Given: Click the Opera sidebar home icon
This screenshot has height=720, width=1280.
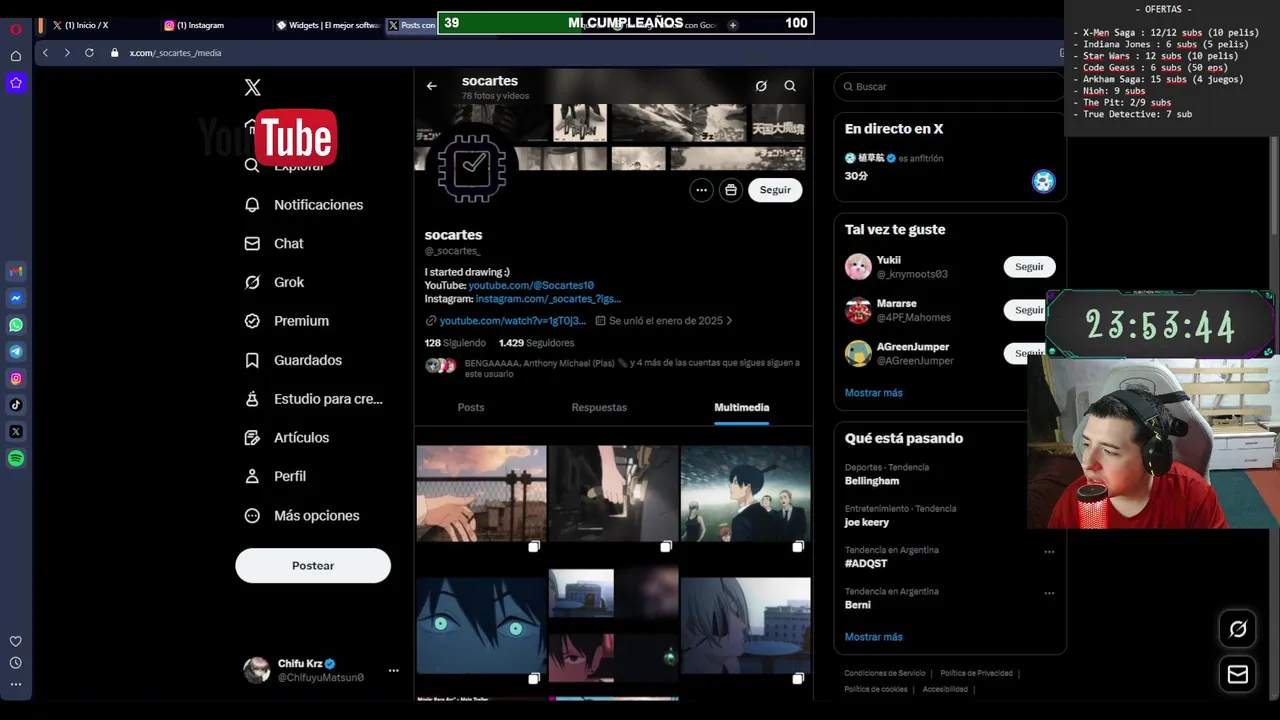Looking at the screenshot, I should click(16, 56).
